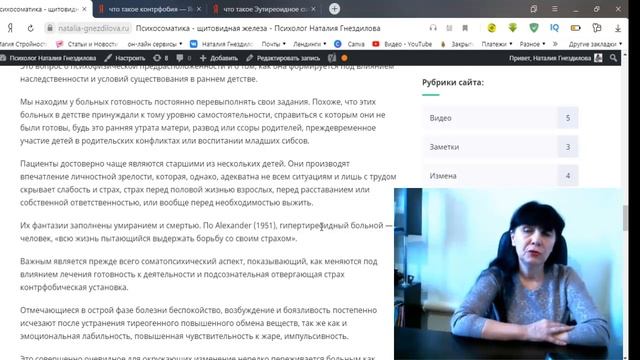Open the Видео category
This screenshot has height=360, width=640.
coord(500,118)
